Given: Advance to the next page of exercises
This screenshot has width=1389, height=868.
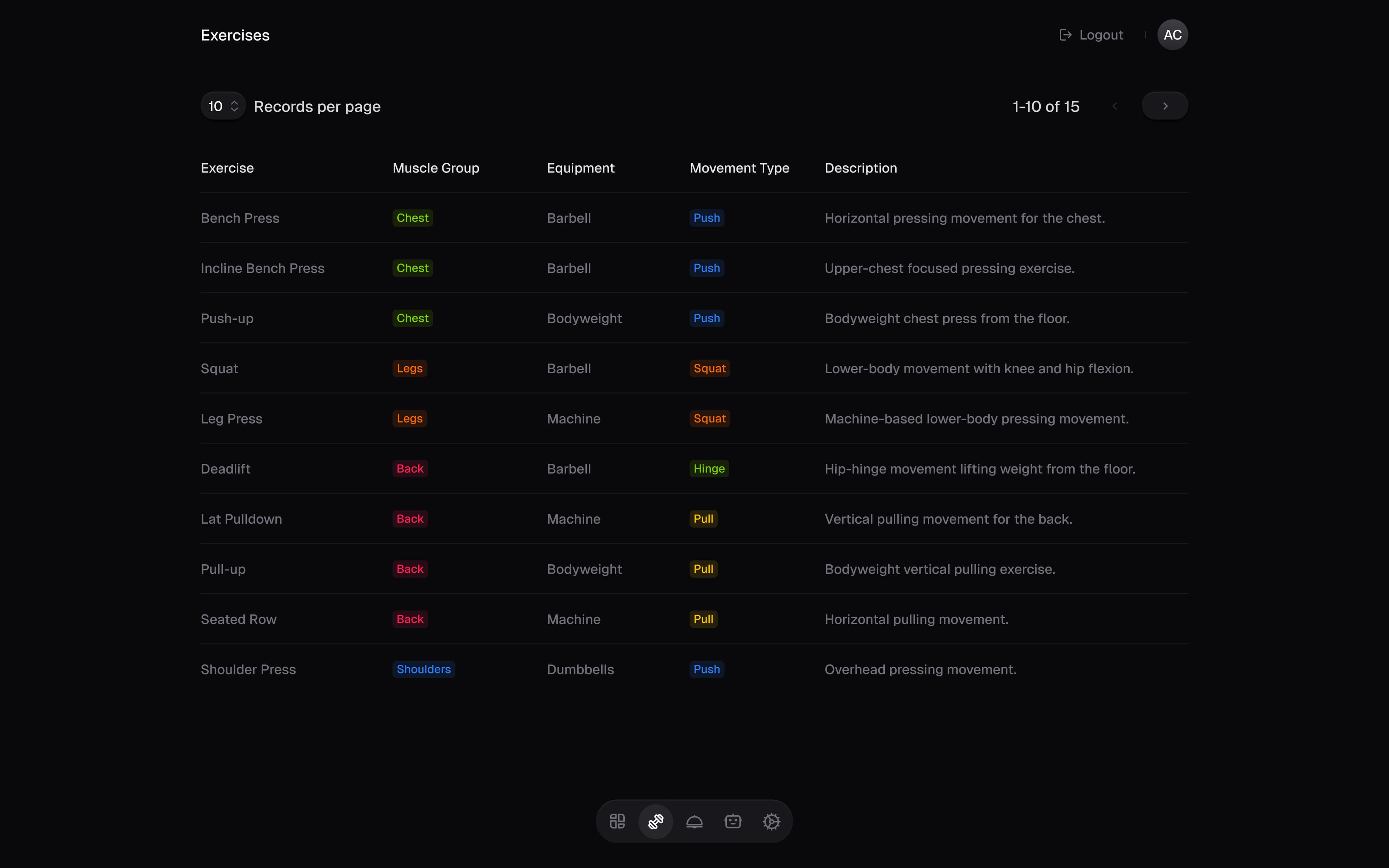Looking at the screenshot, I should point(1165,106).
